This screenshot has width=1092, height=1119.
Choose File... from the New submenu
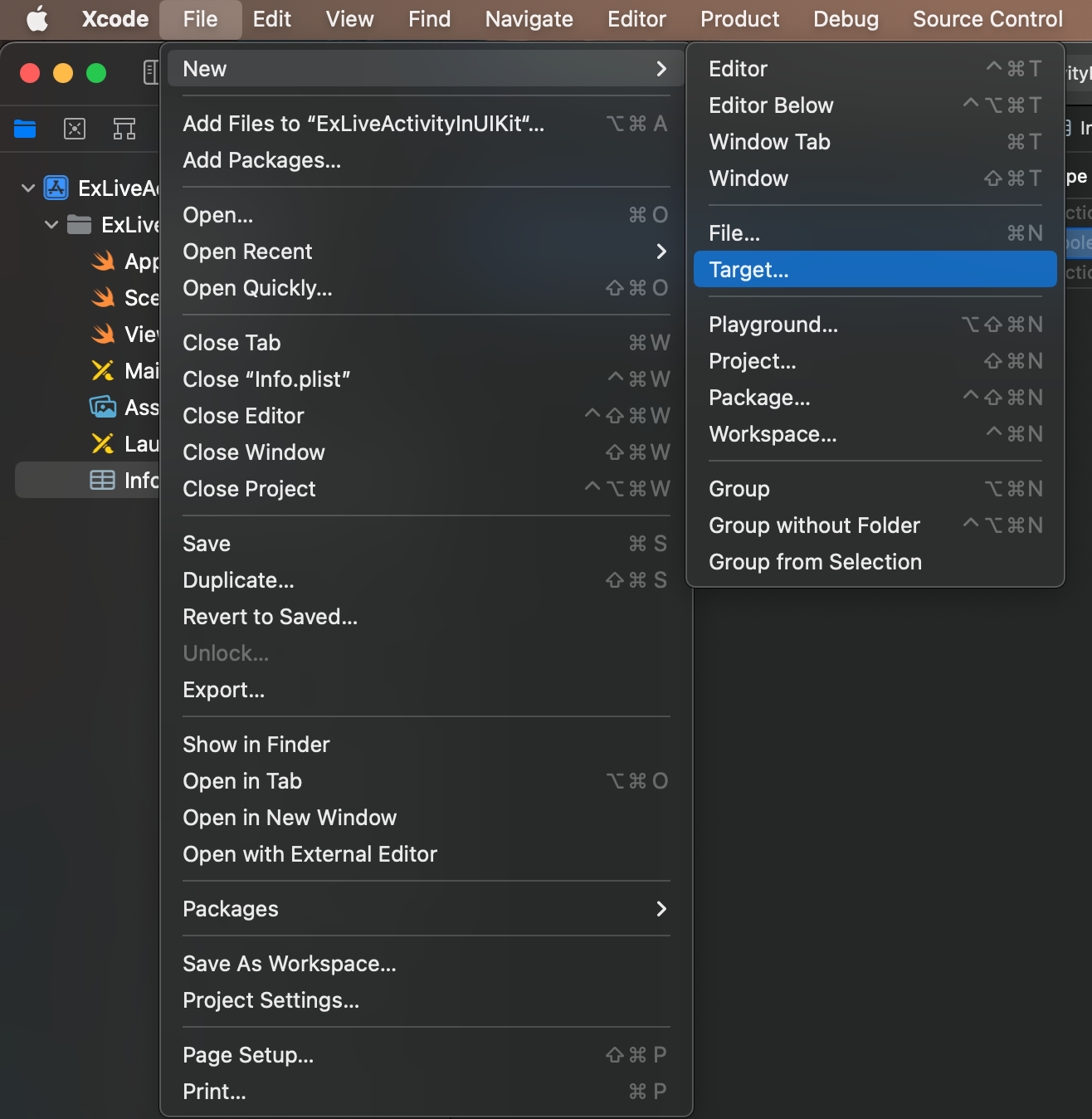[x=875, y=233]
